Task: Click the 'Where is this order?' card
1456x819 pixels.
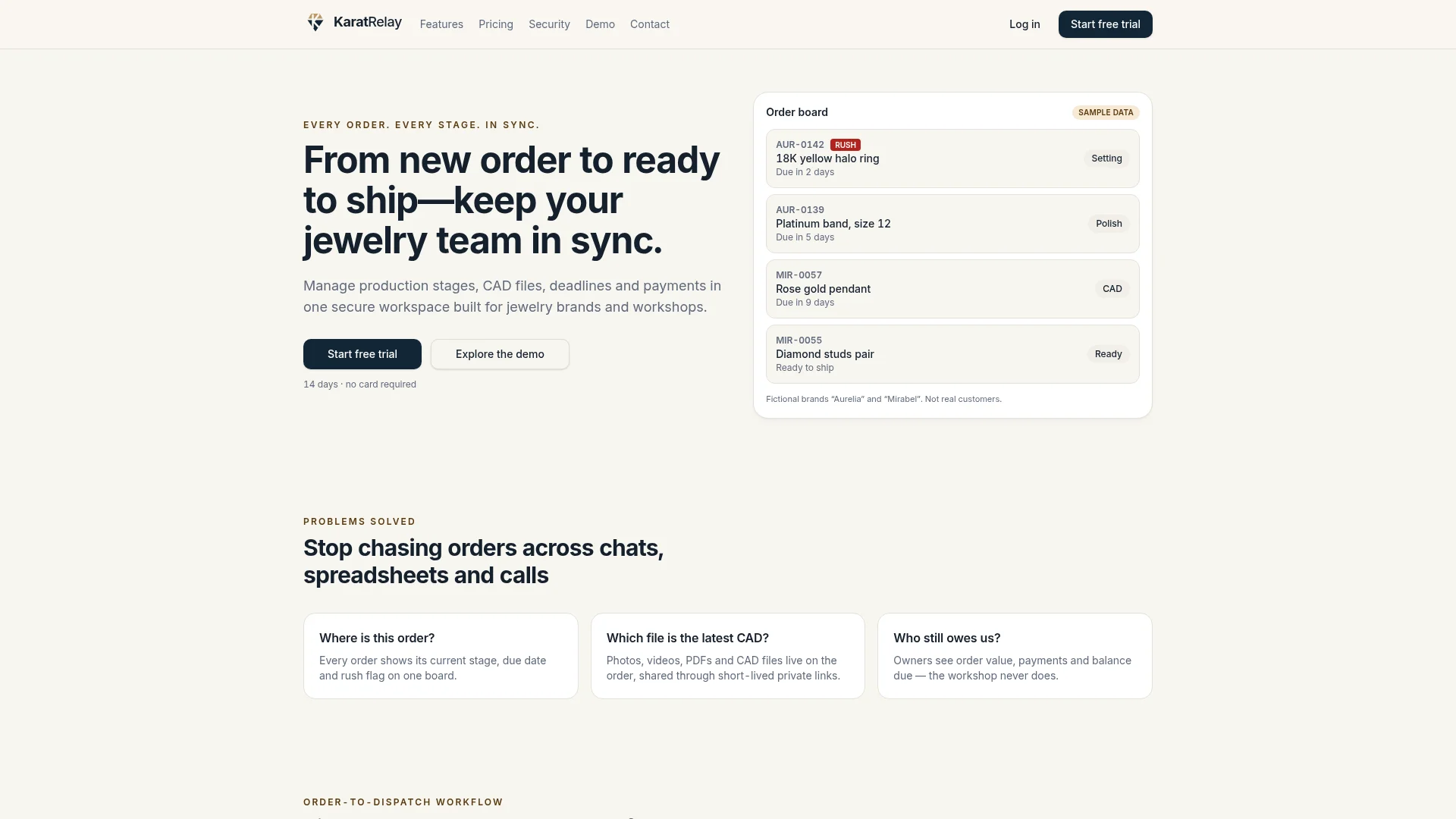Action: click(x=441, y=656)
